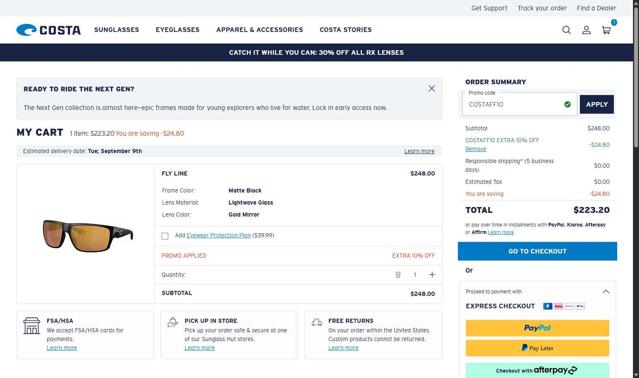Click the 30% off RX lenses banner
This screenshot has height=378, width=639.
coord(316,53)
